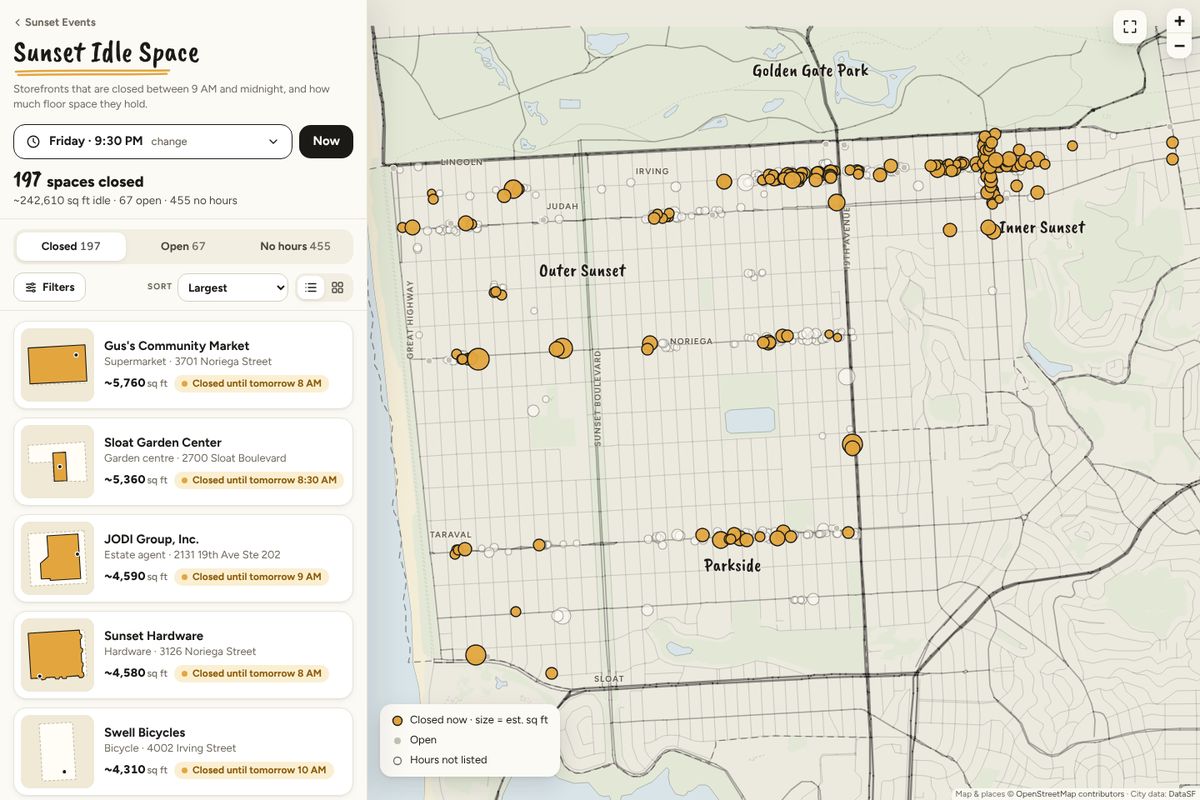Viewport: 1200px width, 800px height.
Task: Click 'Closed until tomorrow 10 AM' badge
Action: [x=254, y=770]
